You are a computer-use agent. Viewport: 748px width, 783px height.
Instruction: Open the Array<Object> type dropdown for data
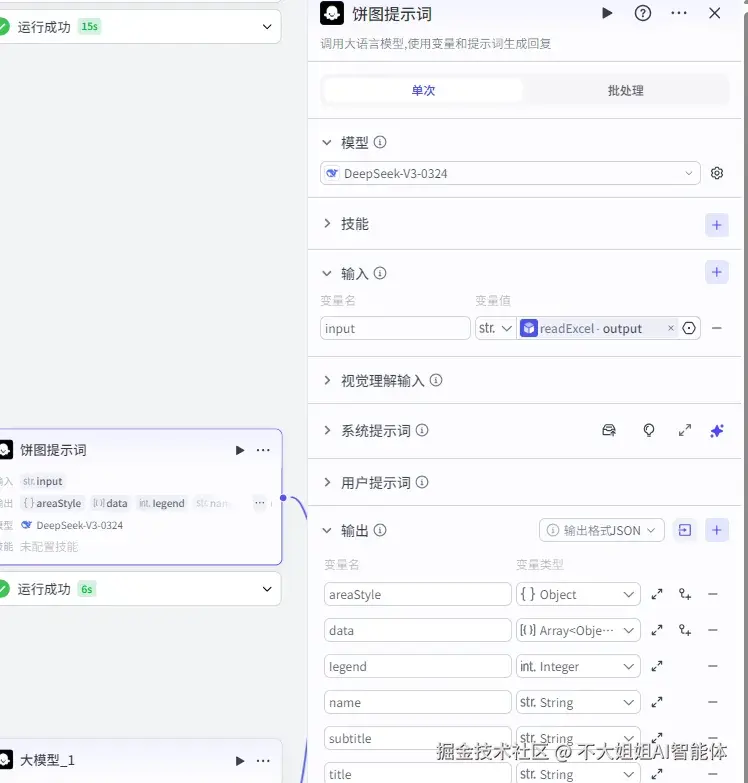(578, 630)
